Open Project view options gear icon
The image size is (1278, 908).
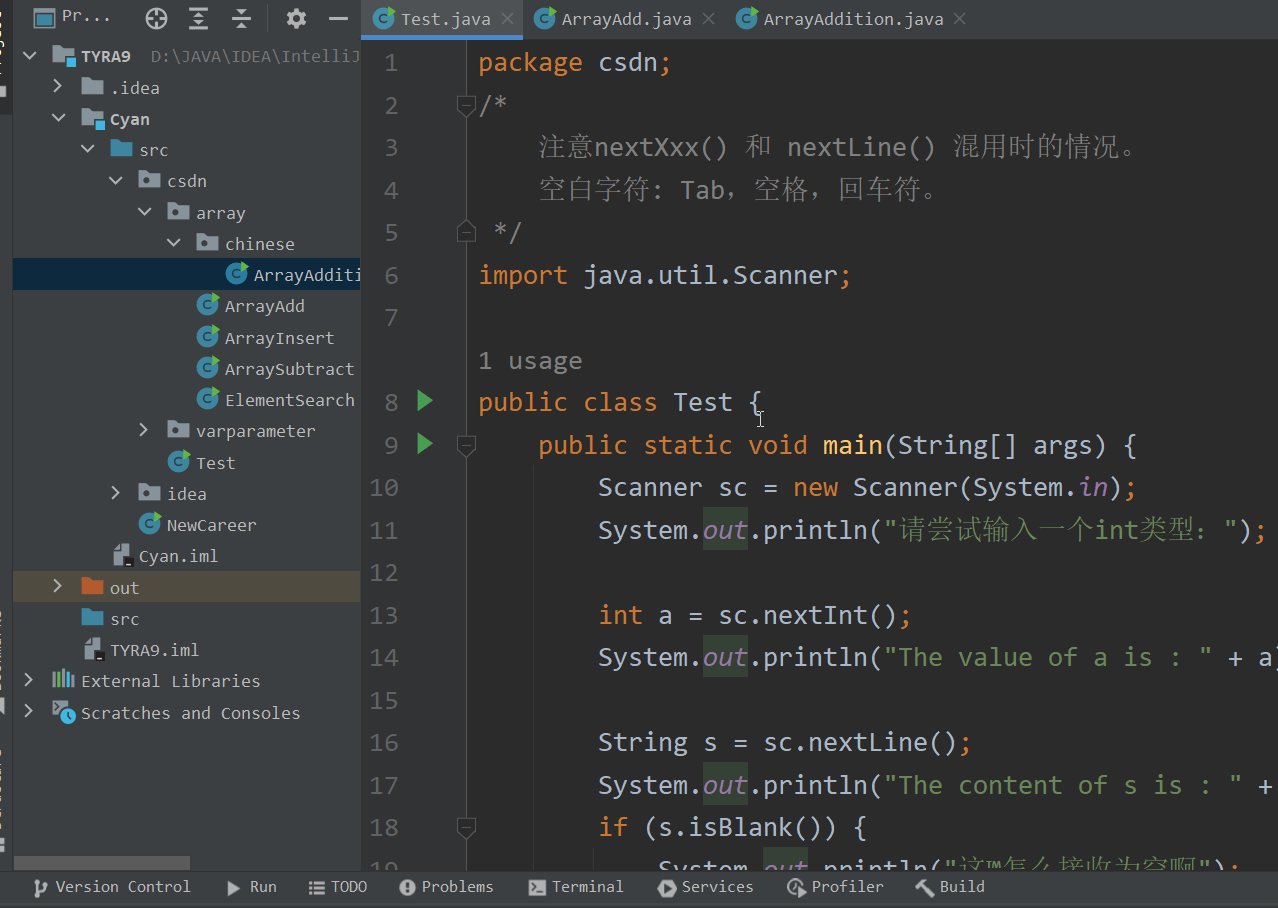coord(296,17)
